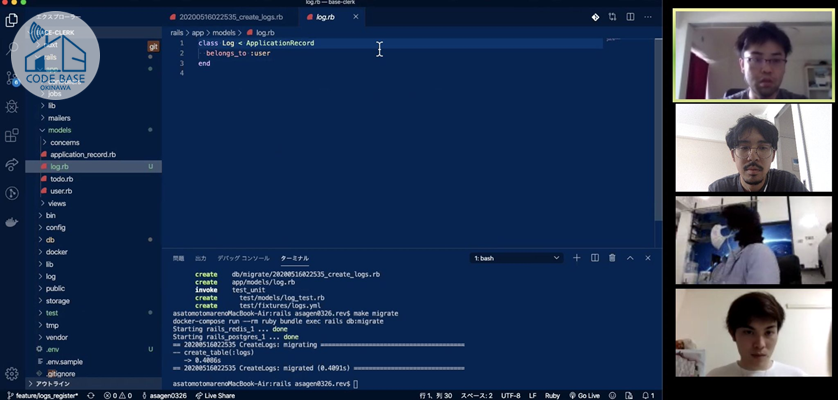Viewport: 838px width, 400px height.
Task: Kill the terminal with trash icon
Action: click(x=612, y=258)
